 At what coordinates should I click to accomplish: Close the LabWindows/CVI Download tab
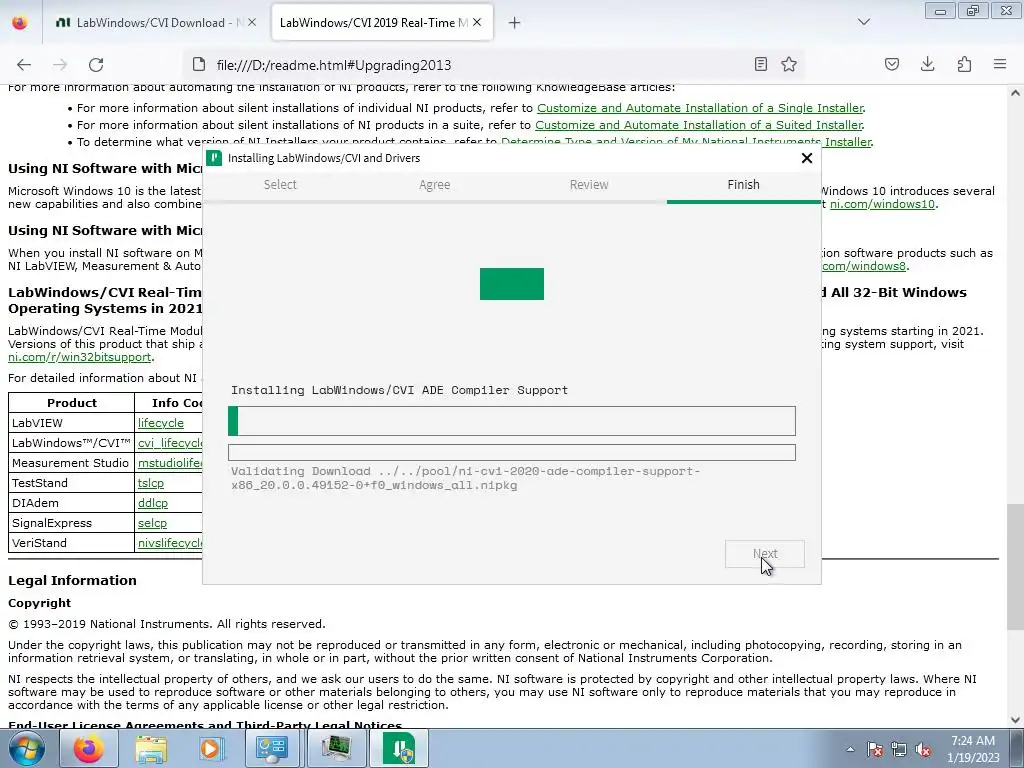(252, 22)
